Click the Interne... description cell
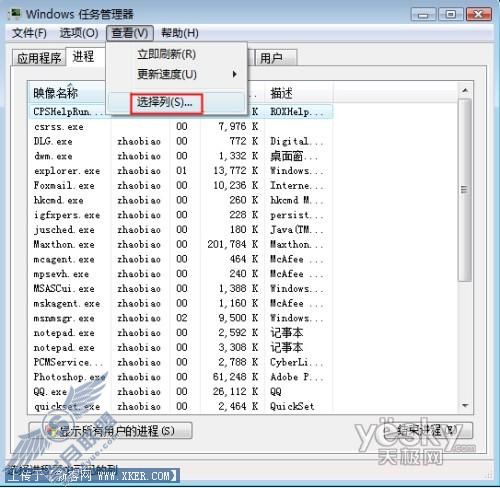Image resolution: width=500 pixels, height=488 pixels. pos(297,185)
